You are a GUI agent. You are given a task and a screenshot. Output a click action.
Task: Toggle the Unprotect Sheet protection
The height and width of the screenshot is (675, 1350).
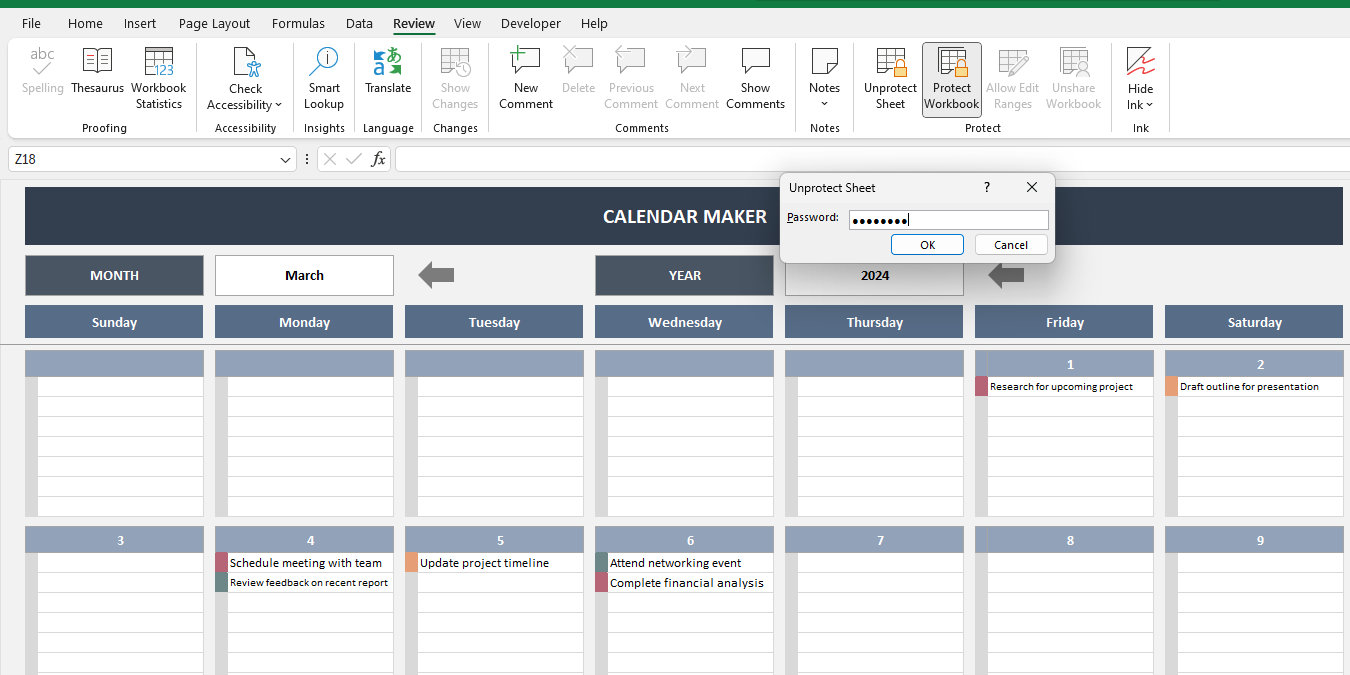coord(889,75)
